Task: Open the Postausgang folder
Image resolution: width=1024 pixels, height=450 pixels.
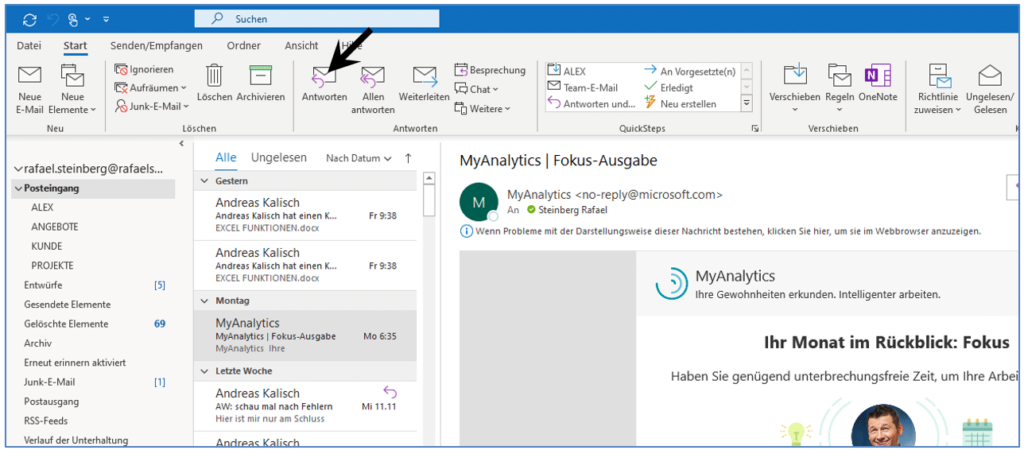Action: pos(52,401)
